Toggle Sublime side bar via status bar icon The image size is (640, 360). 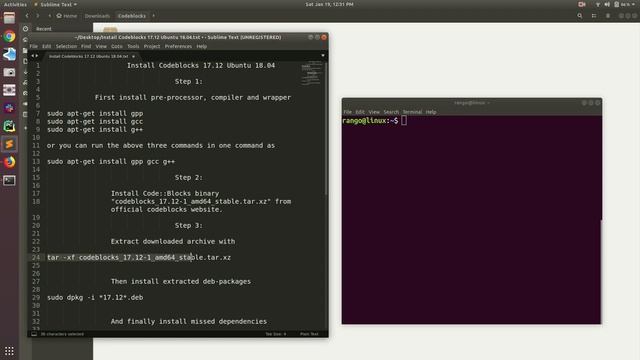point(34,334)
